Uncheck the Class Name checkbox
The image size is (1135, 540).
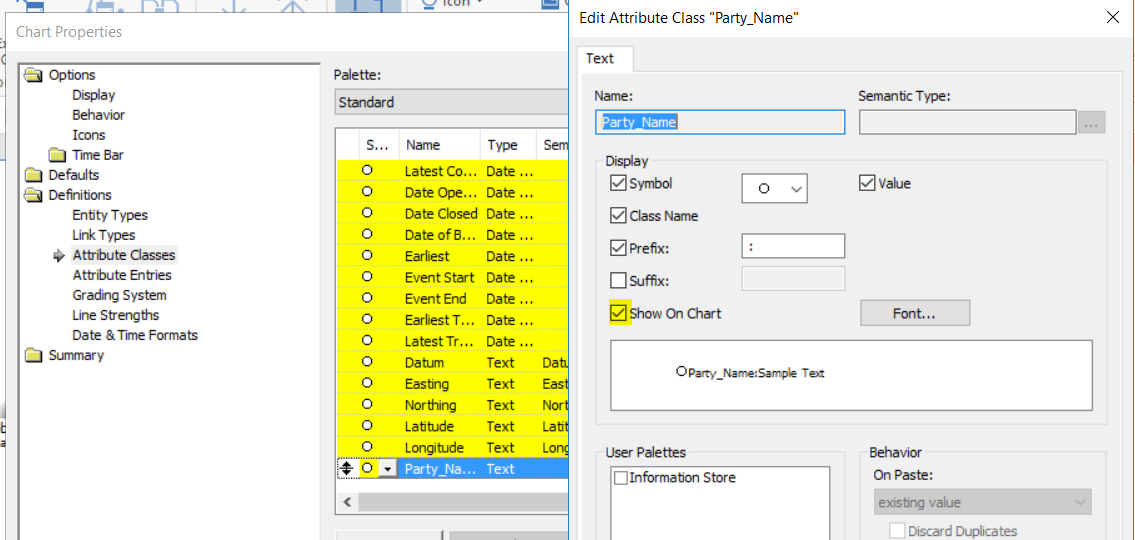point(618,215)
